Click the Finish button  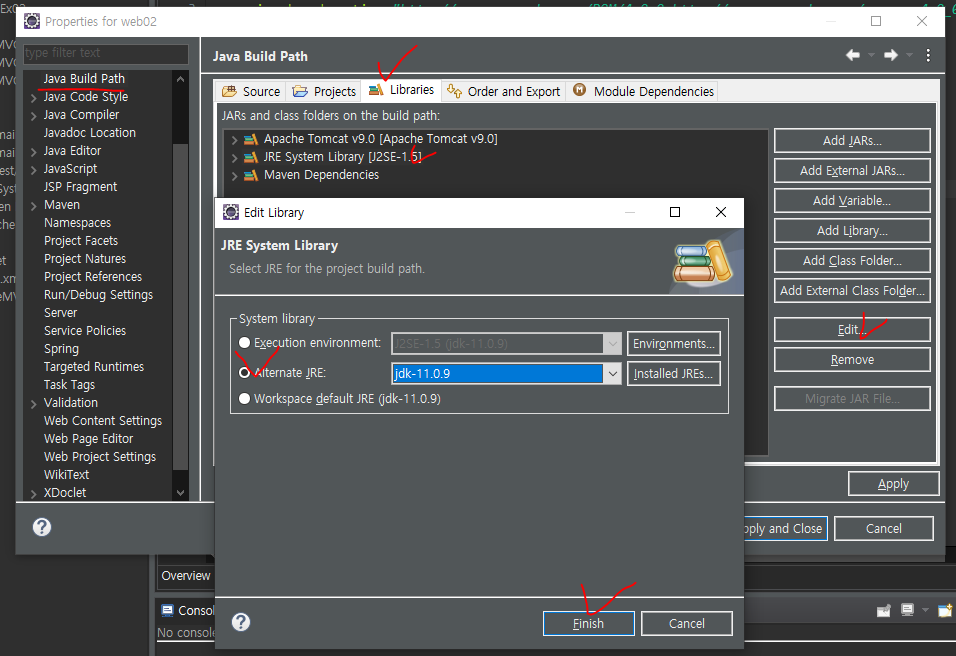(x=588, y=623)
